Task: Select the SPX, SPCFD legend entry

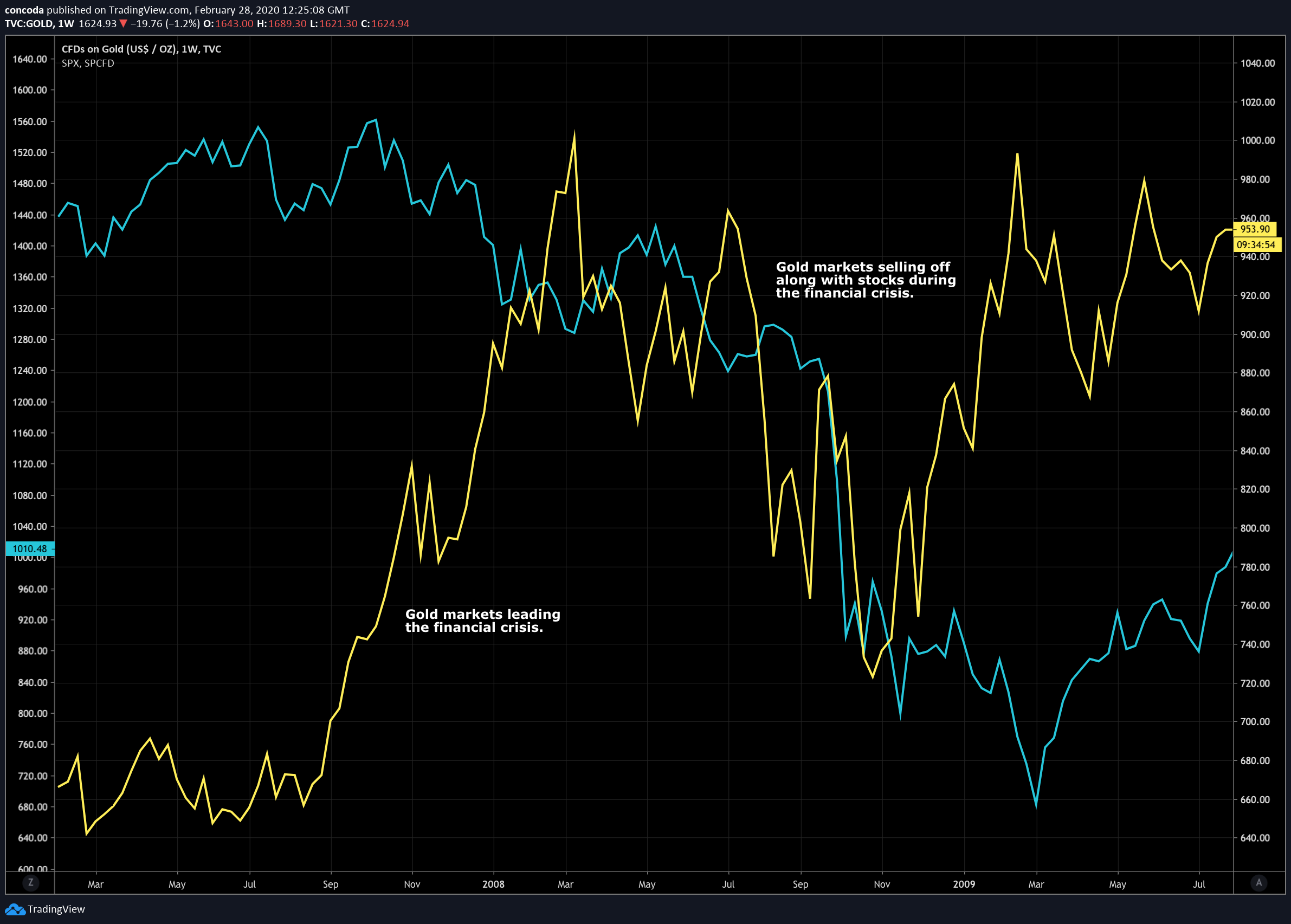Action: [x=88, y=63]
